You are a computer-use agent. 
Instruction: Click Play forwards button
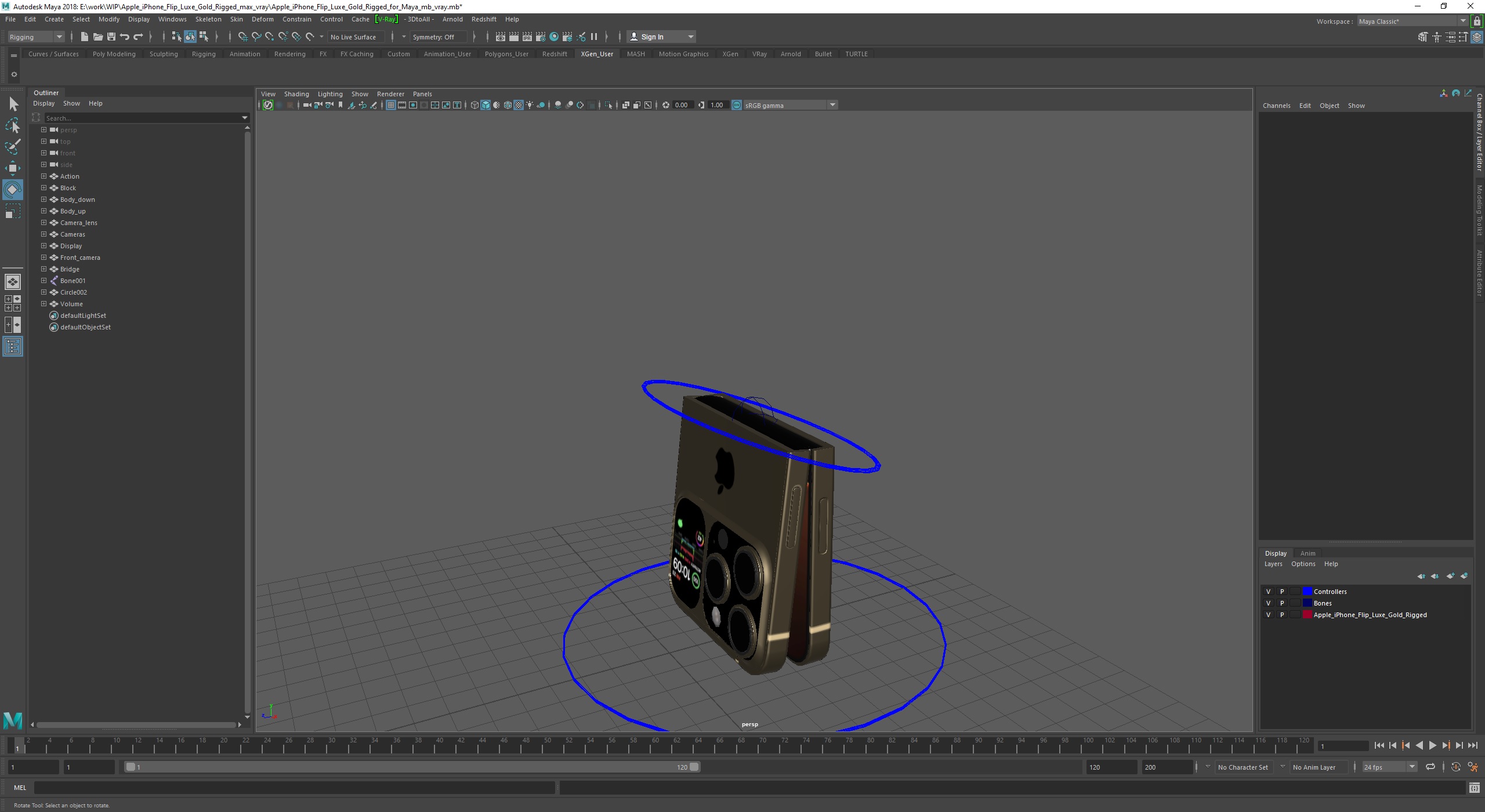click(1432, 746)
